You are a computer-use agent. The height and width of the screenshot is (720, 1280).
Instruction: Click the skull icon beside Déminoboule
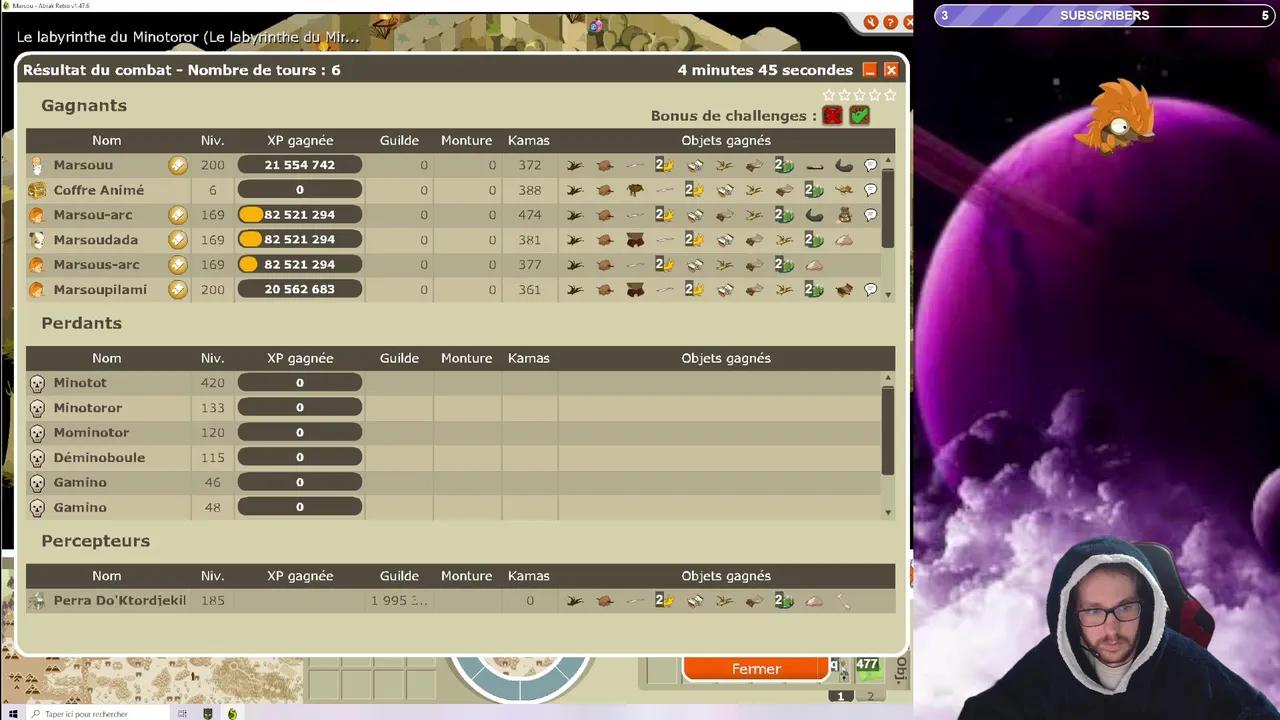tap(37, 458)
